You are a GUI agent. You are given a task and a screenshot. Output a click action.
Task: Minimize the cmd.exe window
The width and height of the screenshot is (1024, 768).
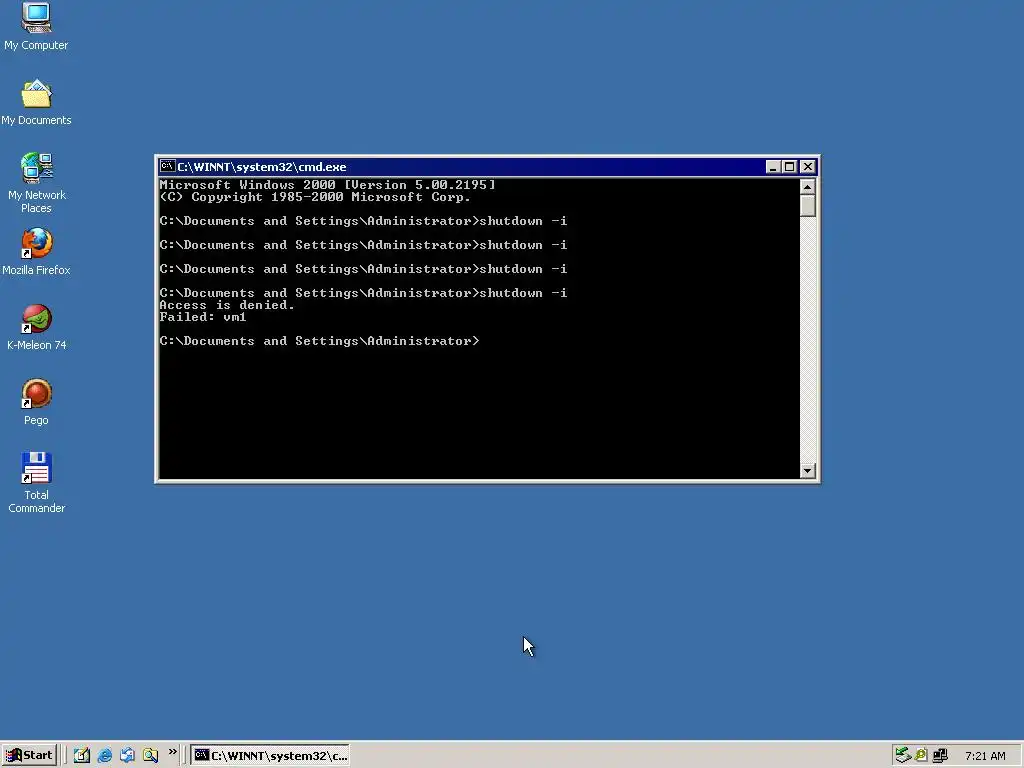[773, 167]
